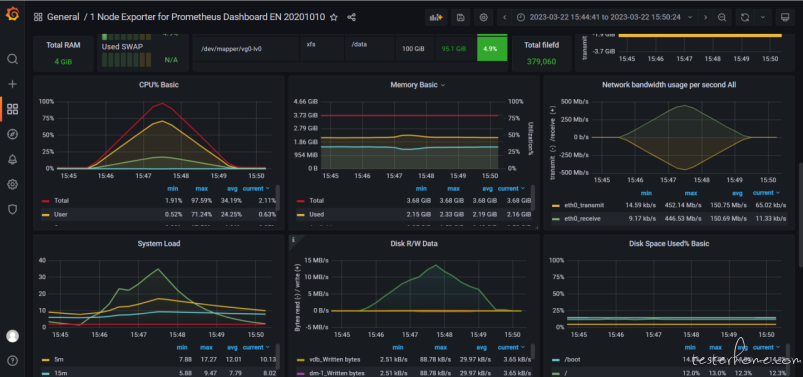Open the Dashboards icon in sidebar
The image size is (803, 377).
click(x=12, y=109)
